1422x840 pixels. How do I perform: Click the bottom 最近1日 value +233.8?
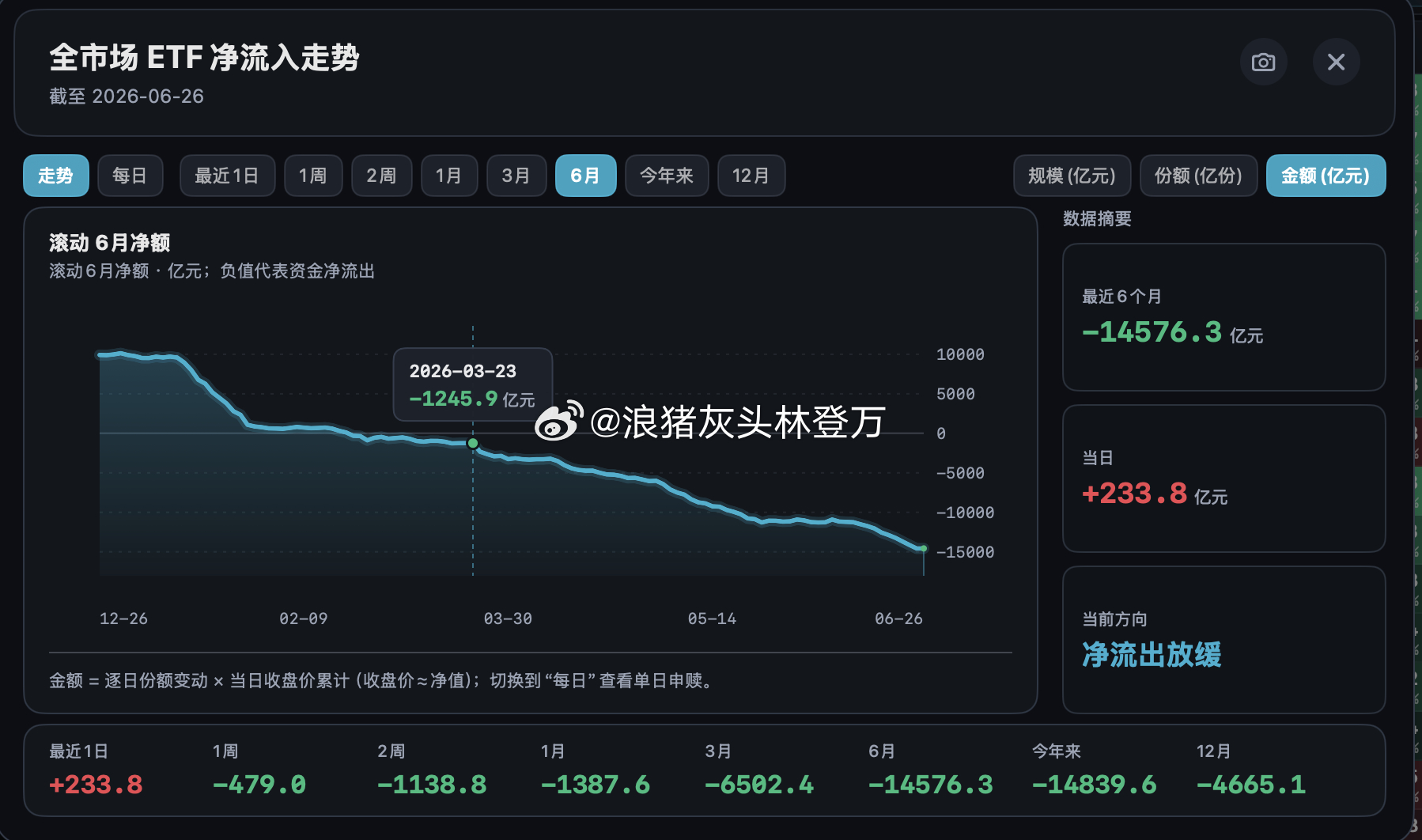pos(96,785)
